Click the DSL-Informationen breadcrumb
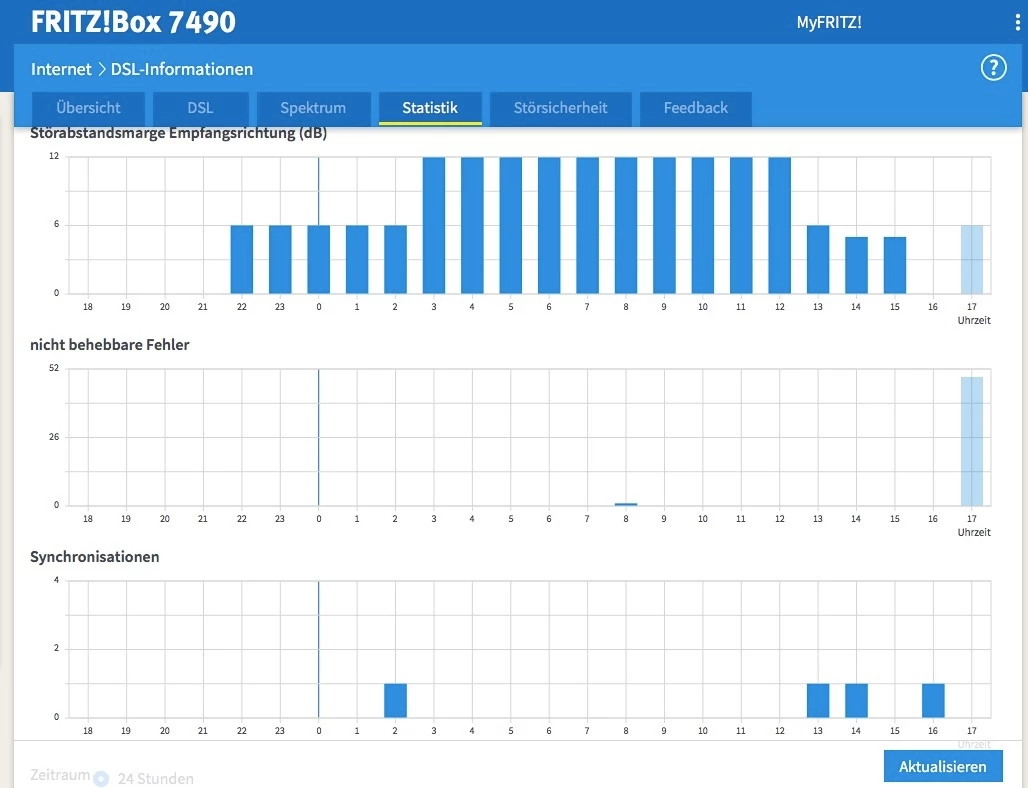The height and width of the screenshot is (788, 1028). (x=182, y=69)
